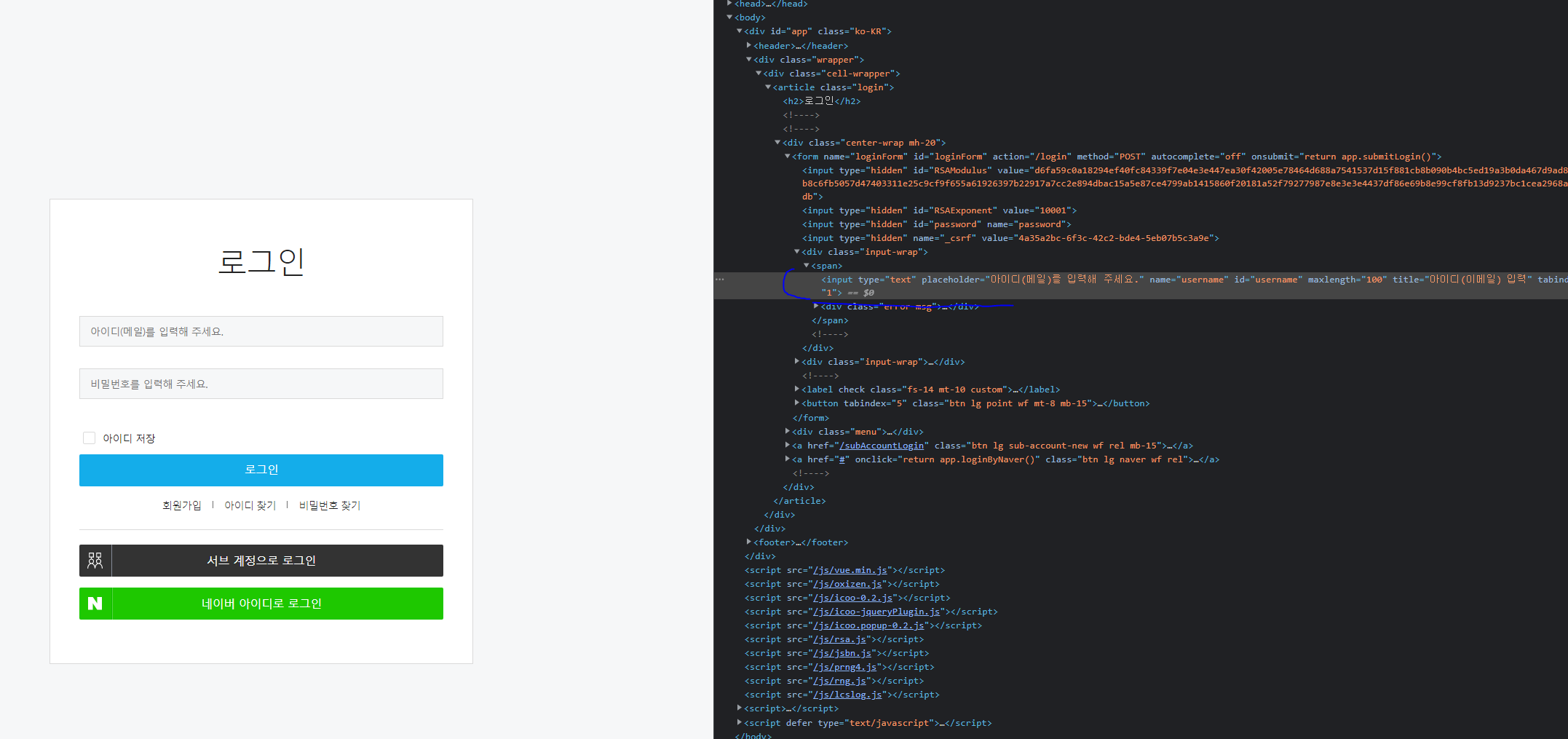
Task: Open the /js/oxizen.js script link
Action: pos(847,584)
